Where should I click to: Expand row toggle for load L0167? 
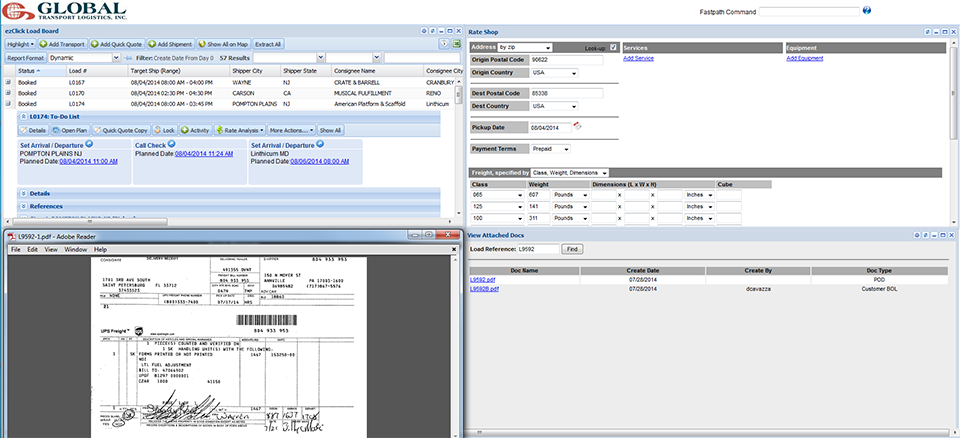coord(8,84)
